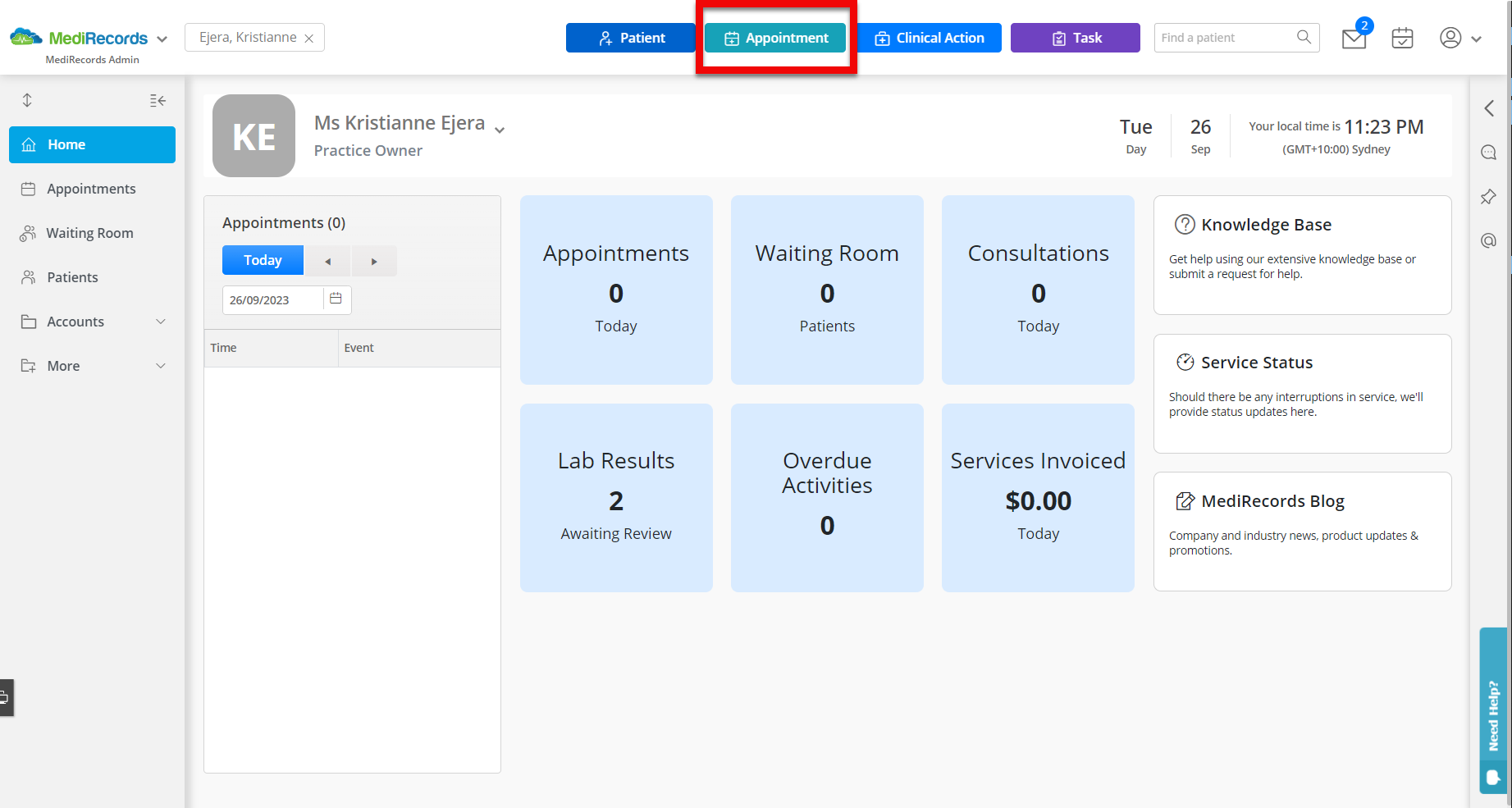Open the inbox envelope with 2 notifications
The width and height of the screenshot is (1512, 808).
pos(1354,38)
